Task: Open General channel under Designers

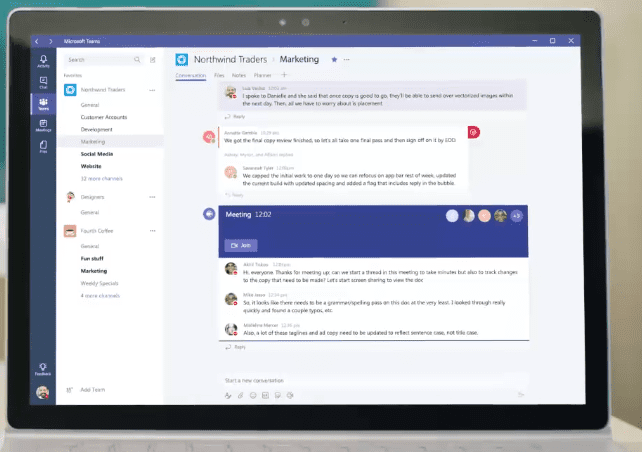Action: click(90, 212)
